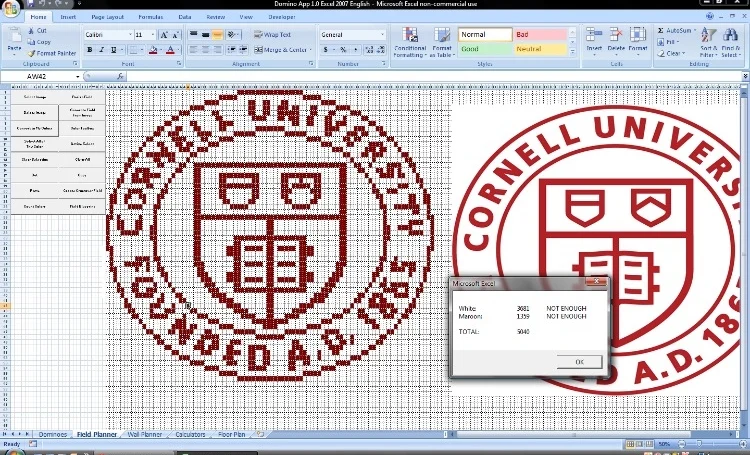Toggle Center horizontal alignment
This screenshot has width=750, height=455.
tap(205, 50)
